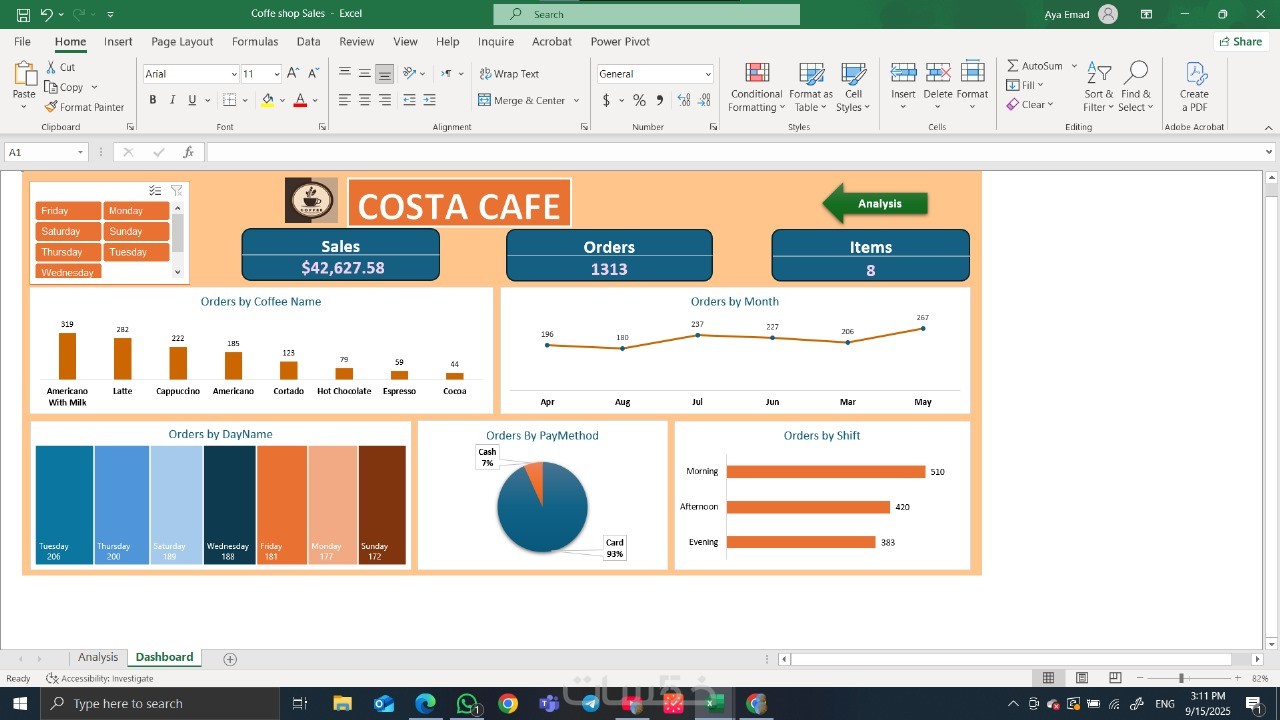Image resolution: width=1280 pixels, height=720 pixels.
Task: Align text to the right
Action: [385, 100]
